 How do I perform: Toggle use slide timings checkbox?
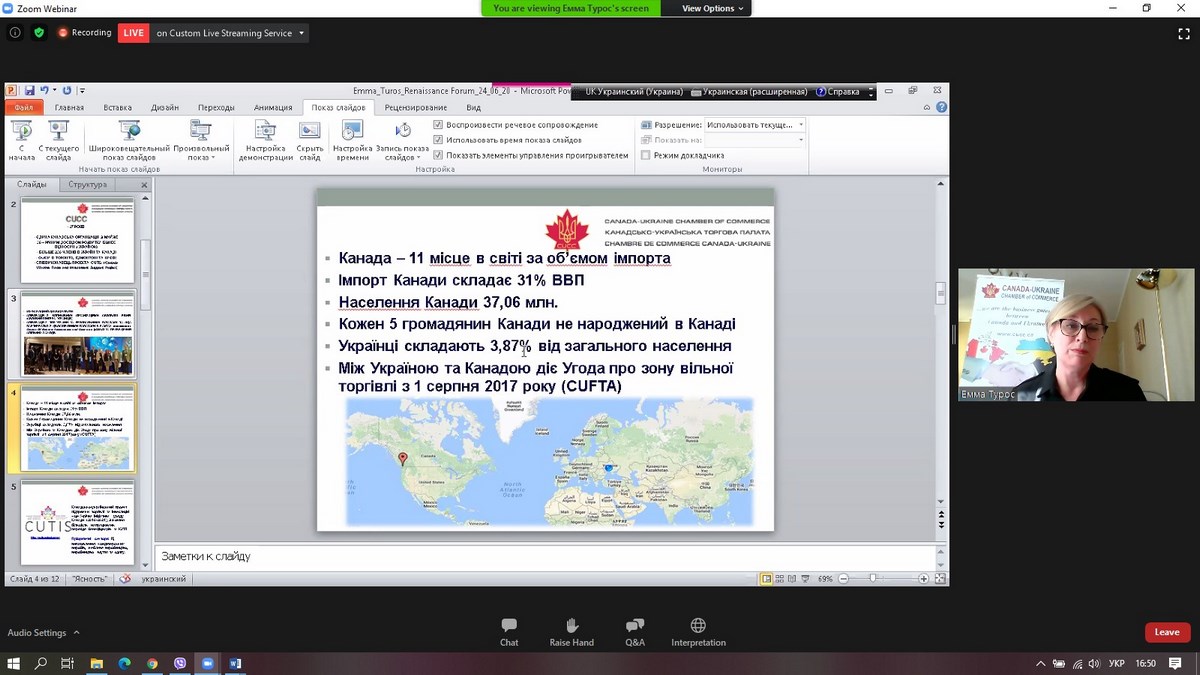tap(438, 140)
